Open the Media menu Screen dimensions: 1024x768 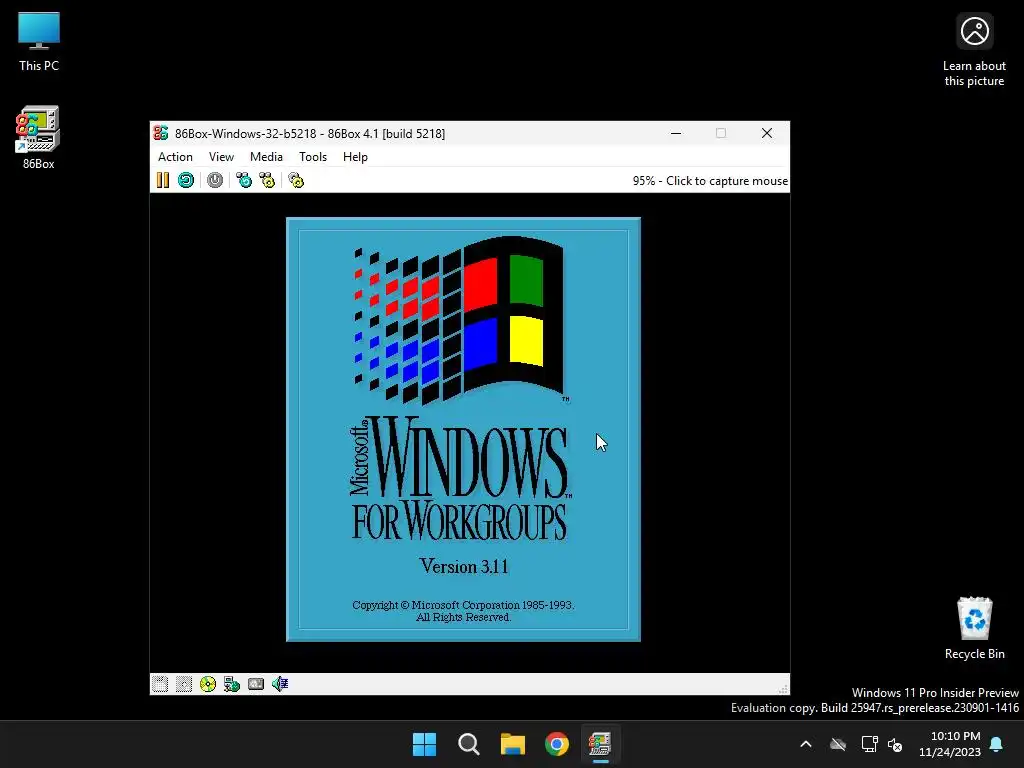click(266, 157)
